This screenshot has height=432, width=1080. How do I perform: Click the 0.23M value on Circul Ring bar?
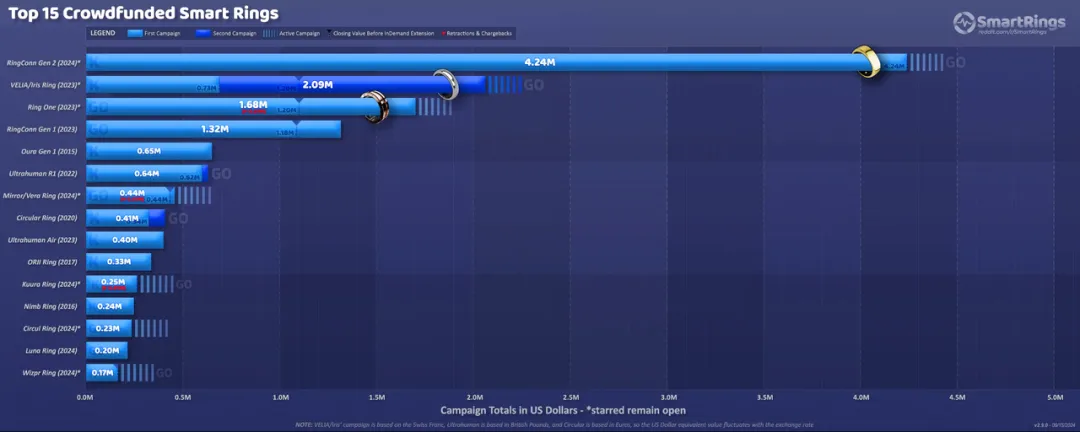(108, 328)
